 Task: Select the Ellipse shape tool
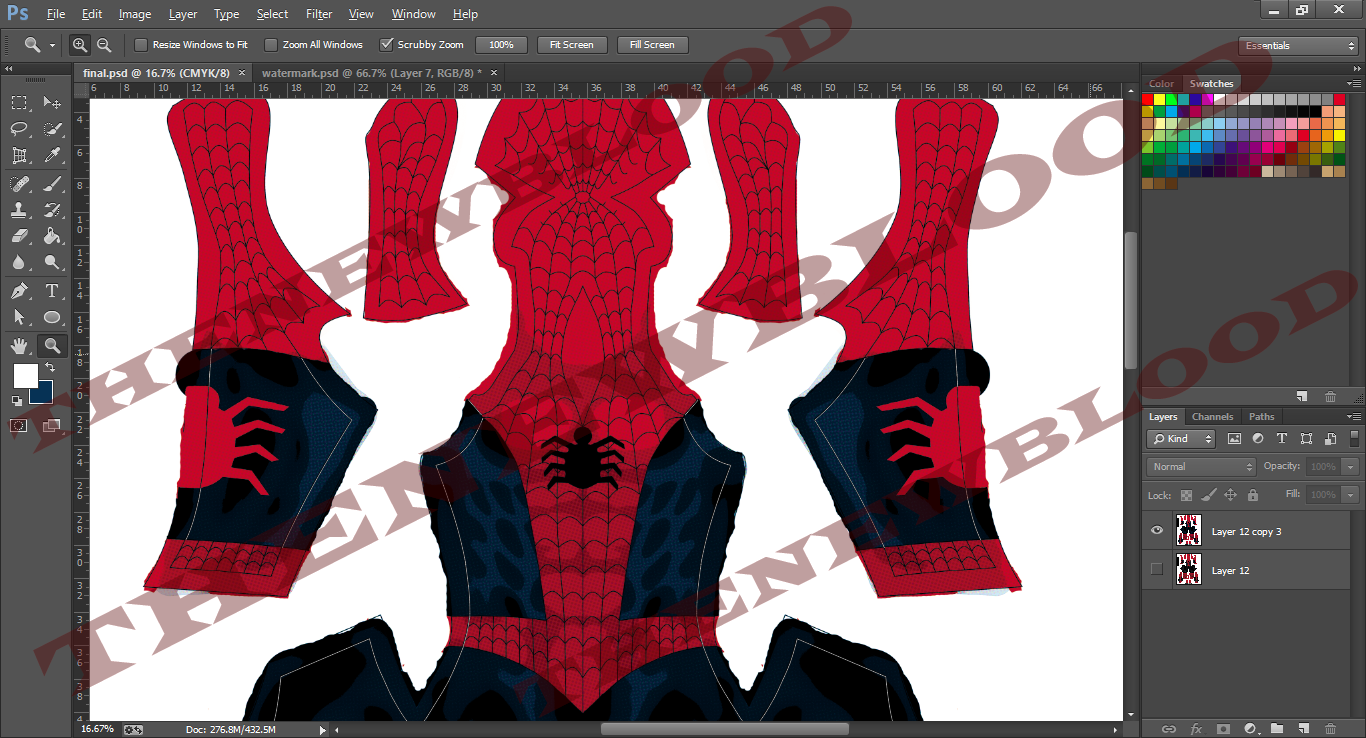click(x=52, y=318)
